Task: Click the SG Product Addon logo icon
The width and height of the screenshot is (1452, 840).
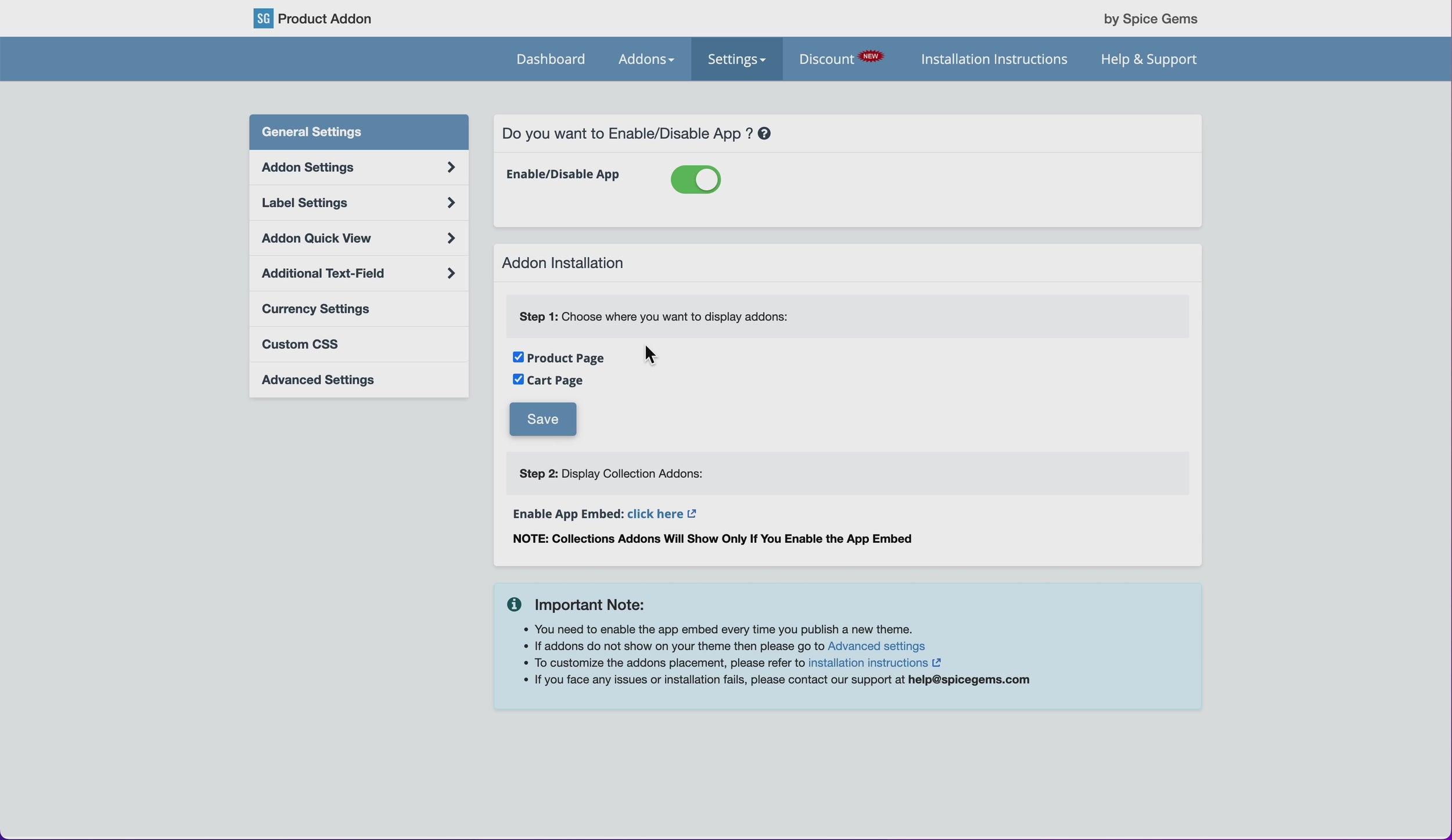Action: point(263,19)
